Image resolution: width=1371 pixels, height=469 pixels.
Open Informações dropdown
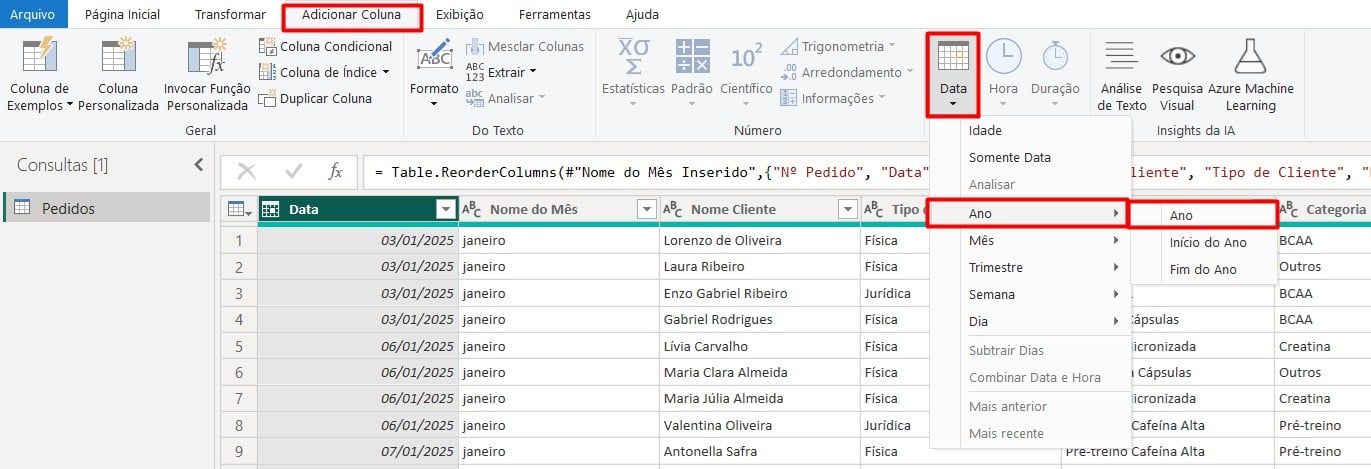[833, 98]
